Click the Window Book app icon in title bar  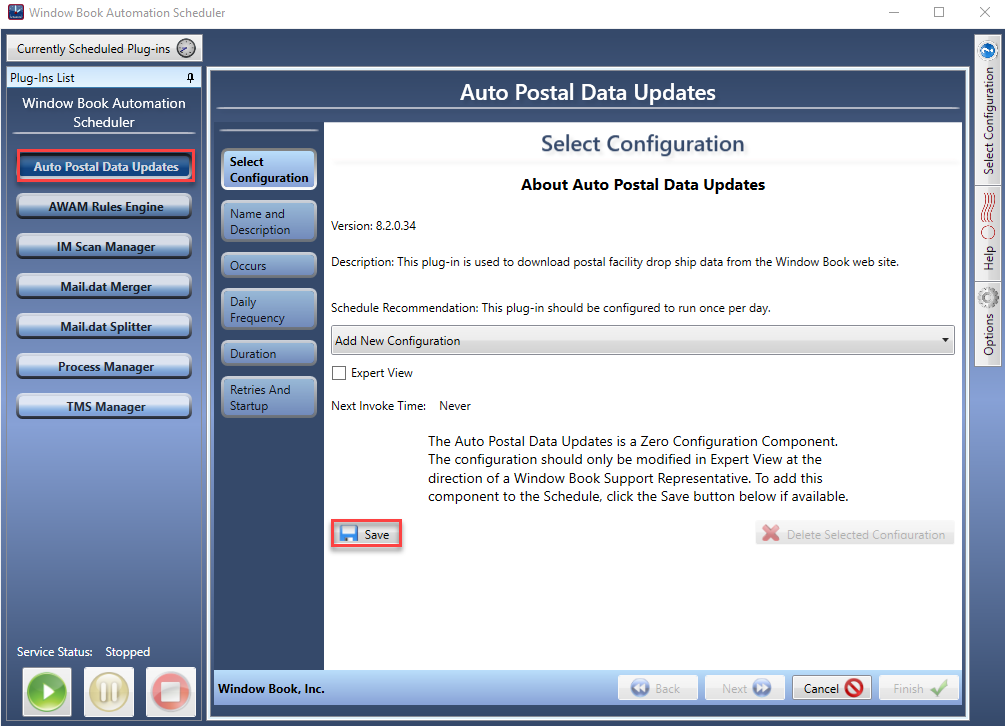(15, 12)
